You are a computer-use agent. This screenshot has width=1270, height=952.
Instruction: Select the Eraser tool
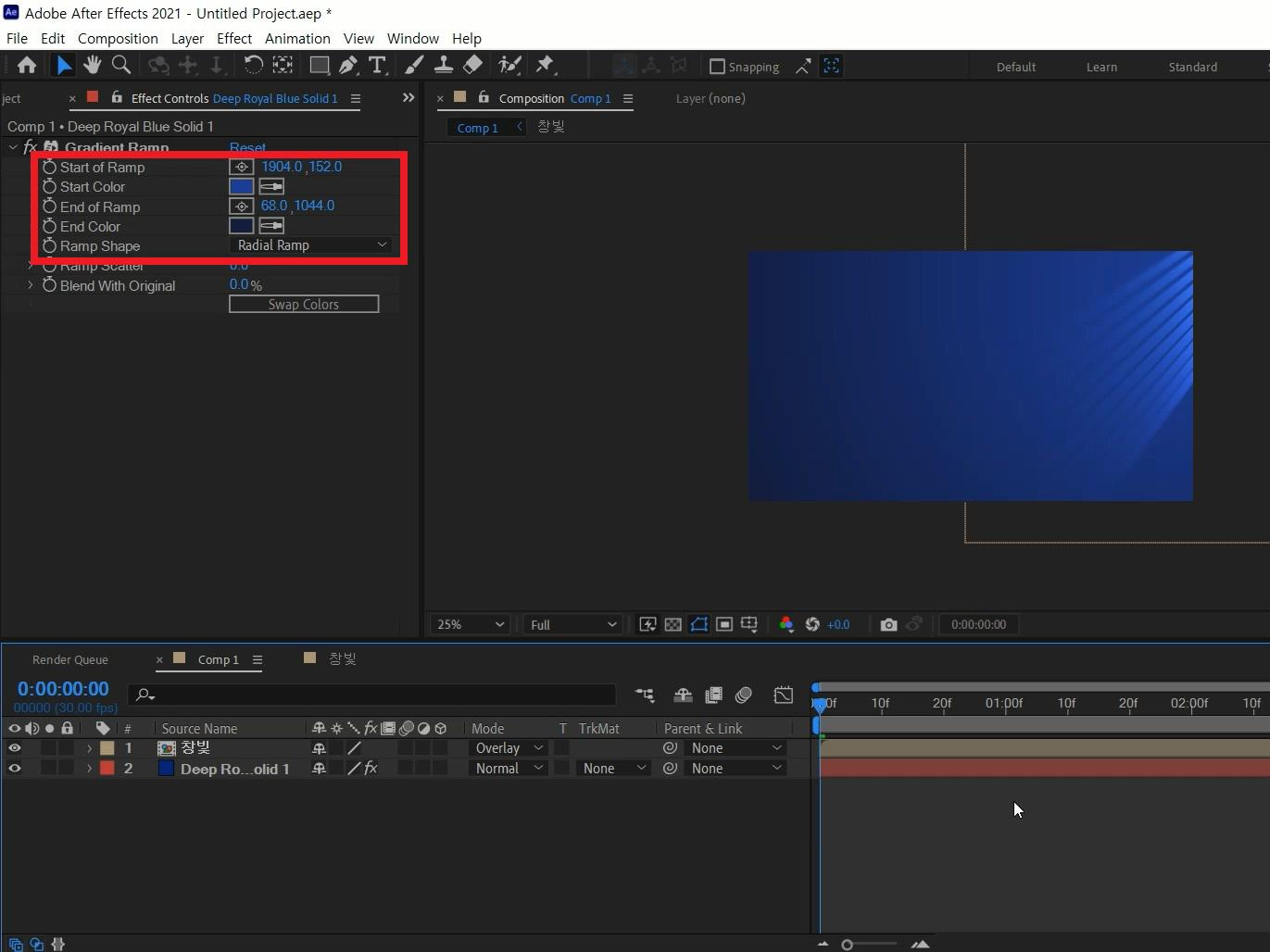[472, 65]
